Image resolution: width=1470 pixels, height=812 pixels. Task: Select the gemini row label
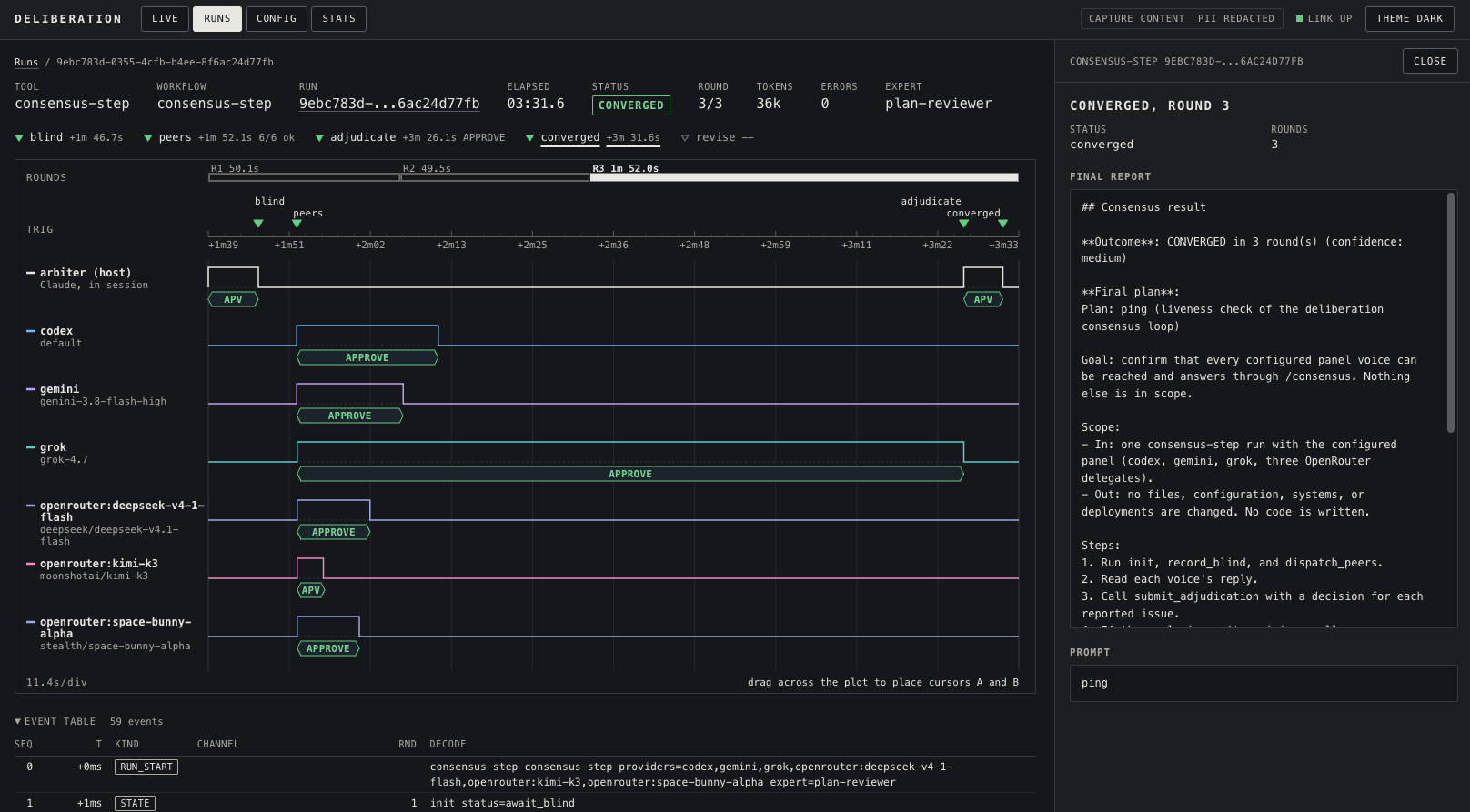(59, 389)
